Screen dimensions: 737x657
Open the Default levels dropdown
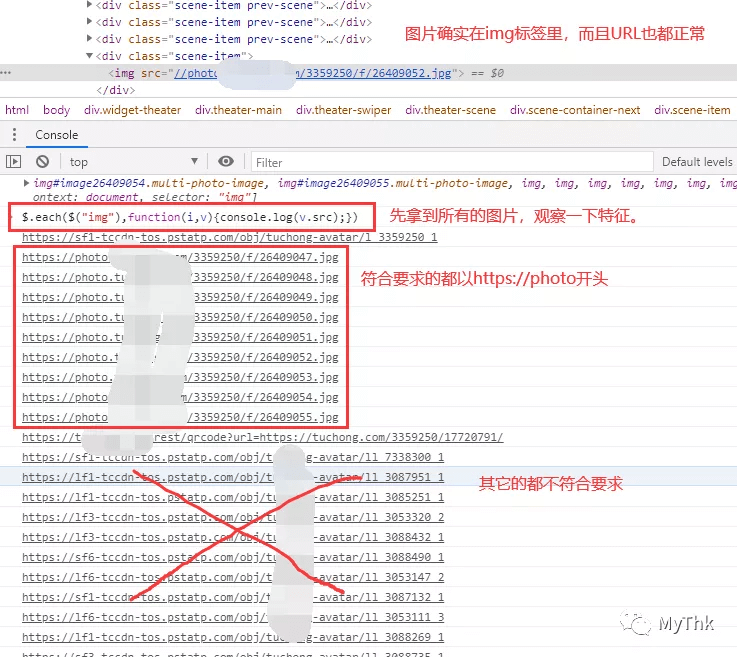(698, 162)
